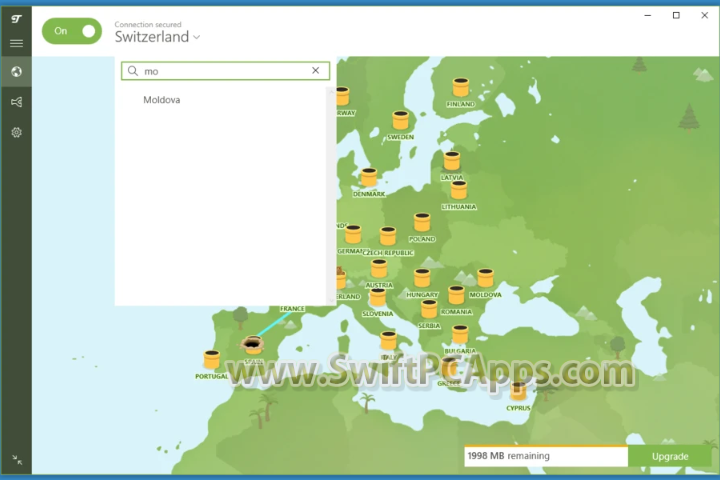720x480 pixels.
Task: Click the TunnelBear logo icon
Action: click(x=17, y=19)
